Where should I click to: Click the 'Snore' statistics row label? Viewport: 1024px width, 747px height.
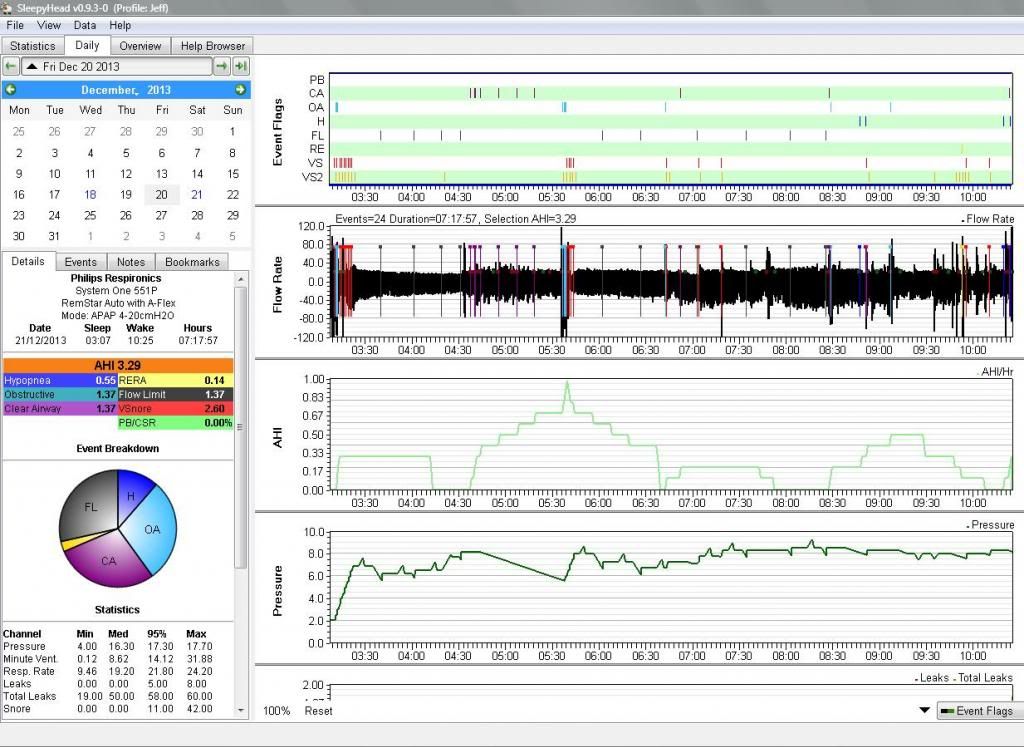pos(16,708)
